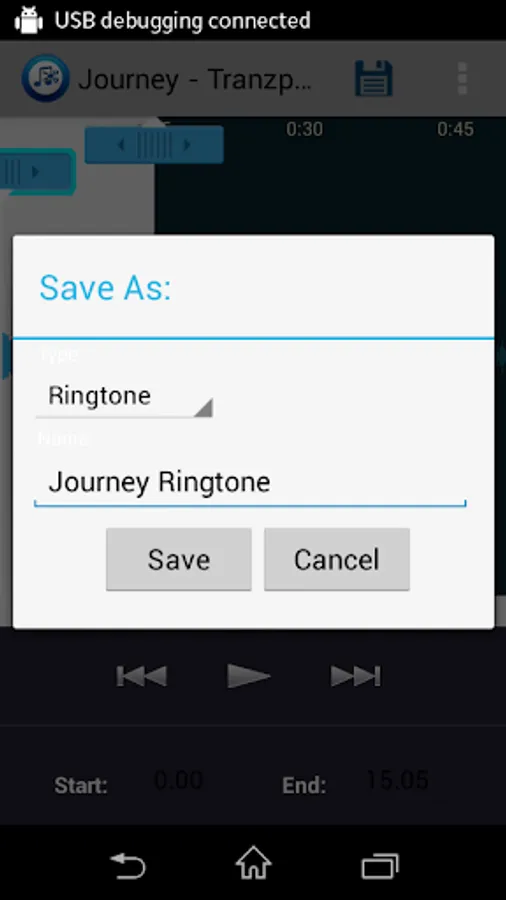Tap the Android debug icon in status bar

click(29, 20)
